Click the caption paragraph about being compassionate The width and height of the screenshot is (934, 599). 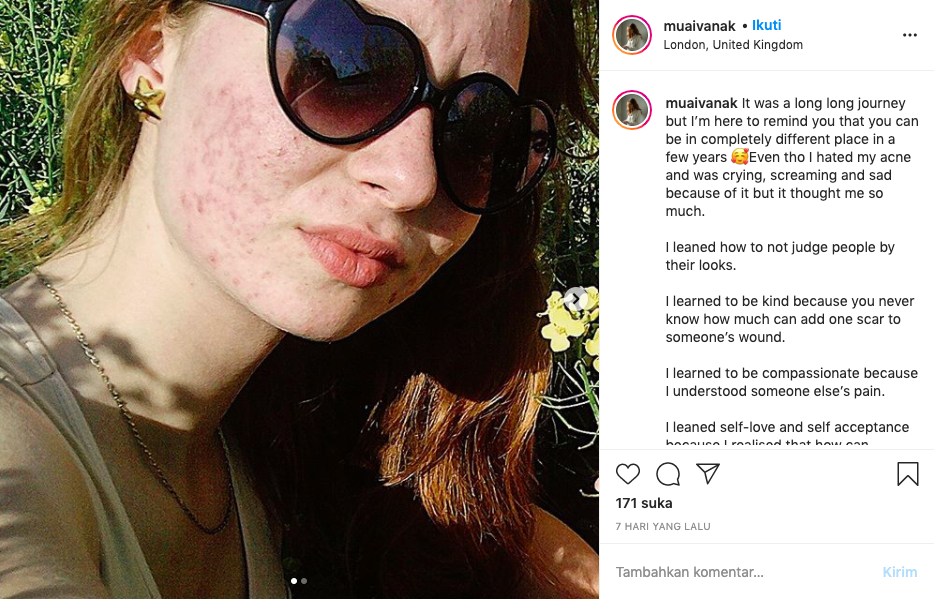click(791, 382)
